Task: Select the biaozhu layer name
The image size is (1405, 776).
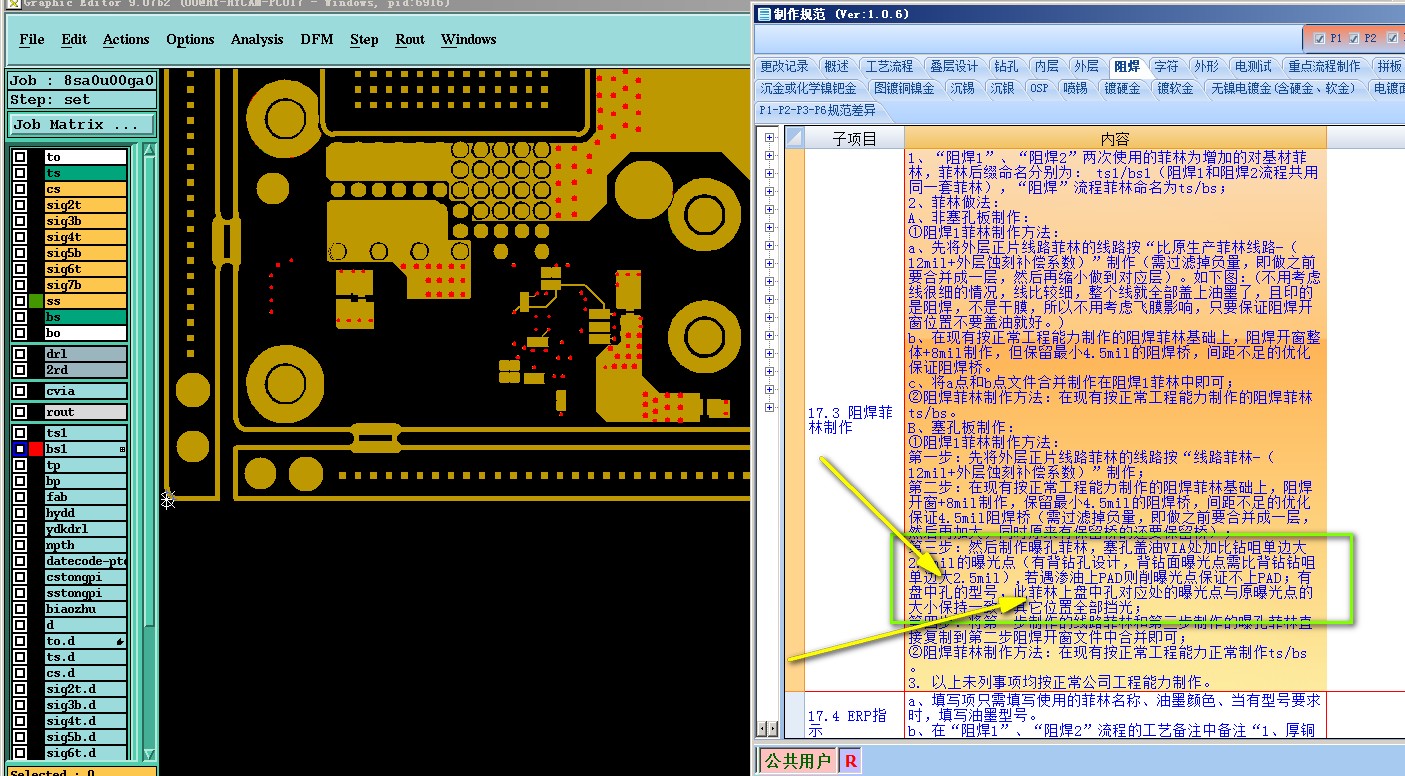Action: click(x=85, y=609)
